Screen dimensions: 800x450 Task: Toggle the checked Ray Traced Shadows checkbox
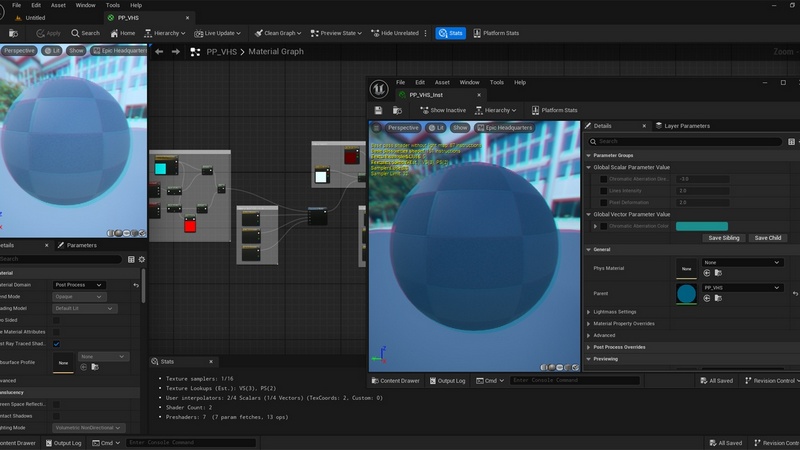56,344
